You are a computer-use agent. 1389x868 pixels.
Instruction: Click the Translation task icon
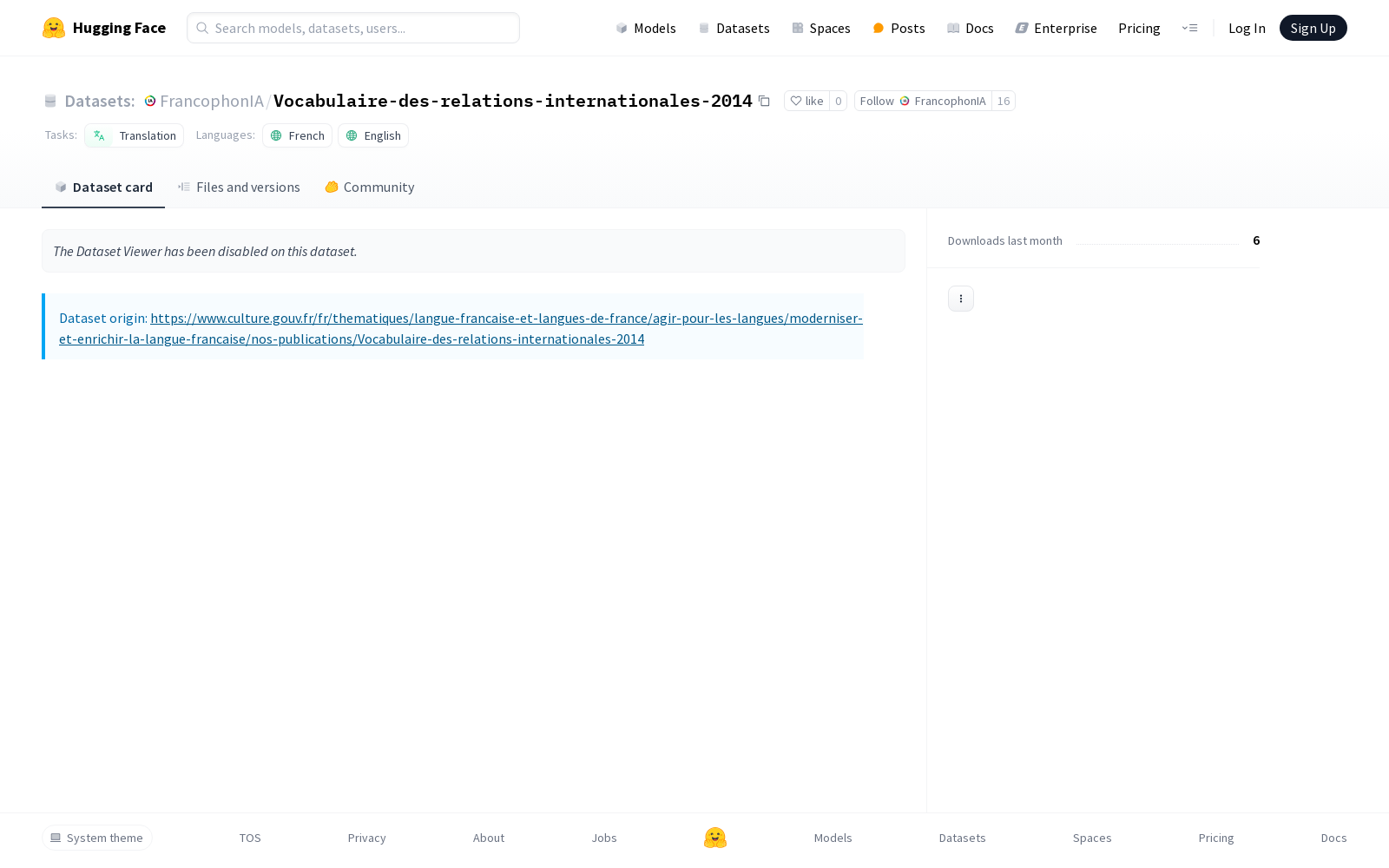(x=99, y=135)
